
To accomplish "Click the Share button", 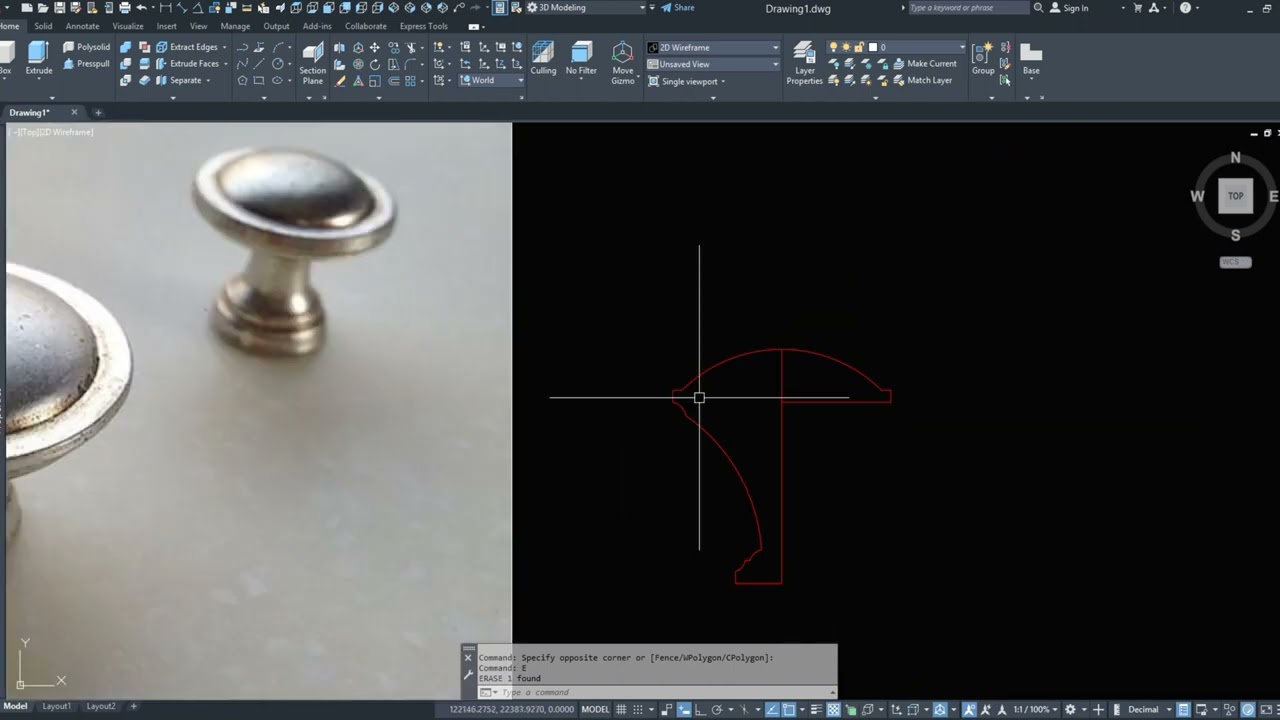I will tap(677, 8).
